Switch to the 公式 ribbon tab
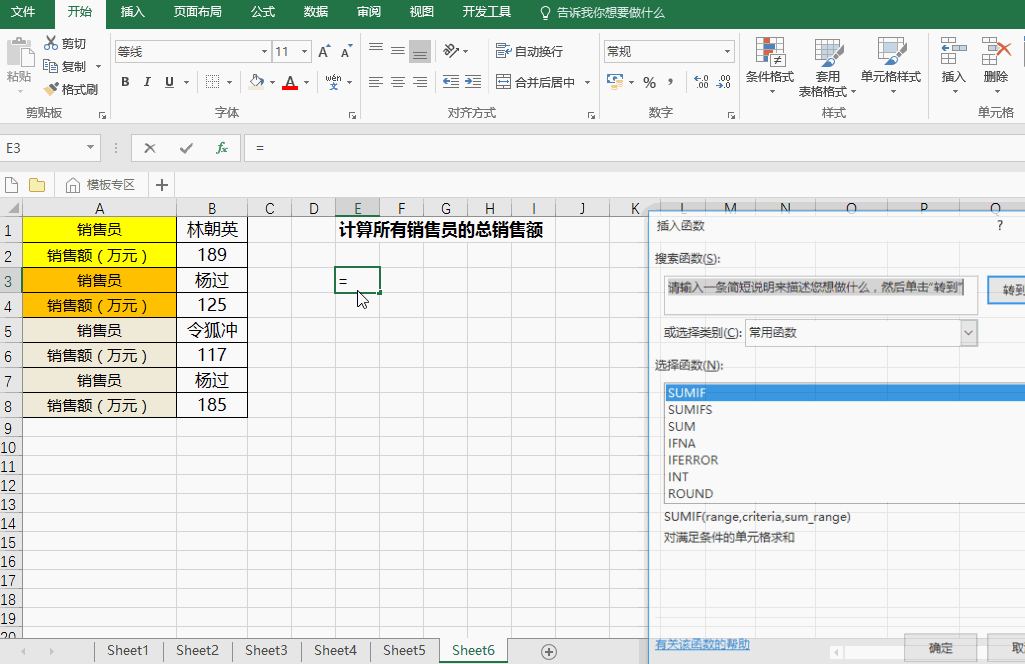The height and width of the screenshot is (664, 1025). coord(263,12)
